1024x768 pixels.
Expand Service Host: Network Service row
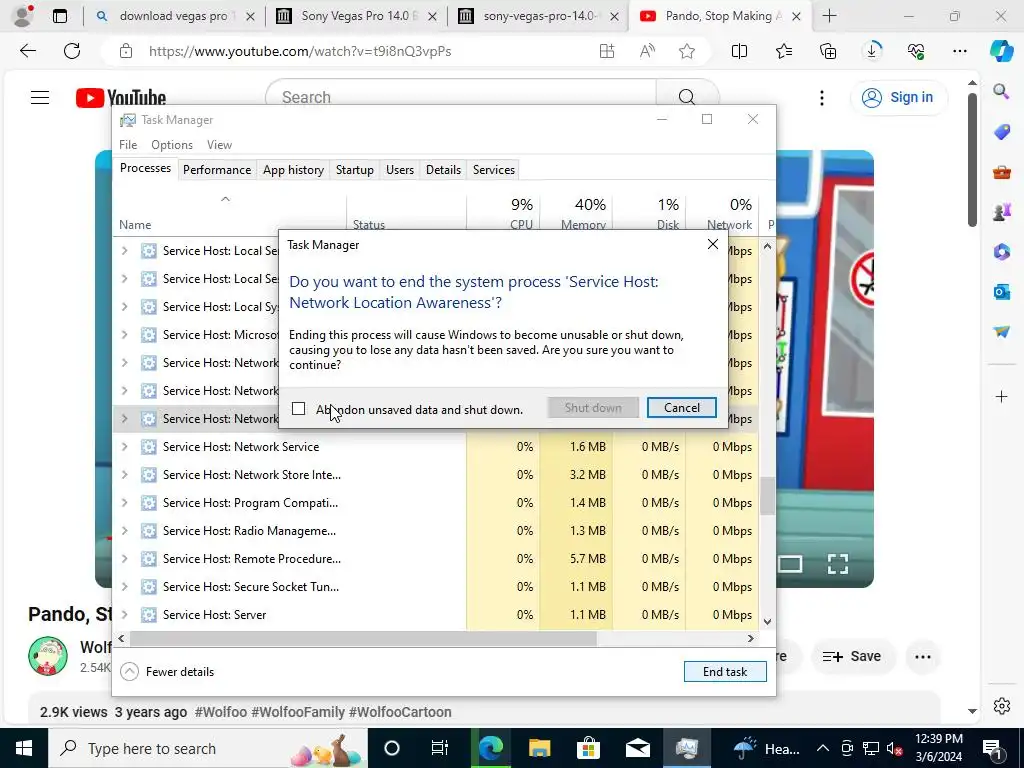[124, 447]
